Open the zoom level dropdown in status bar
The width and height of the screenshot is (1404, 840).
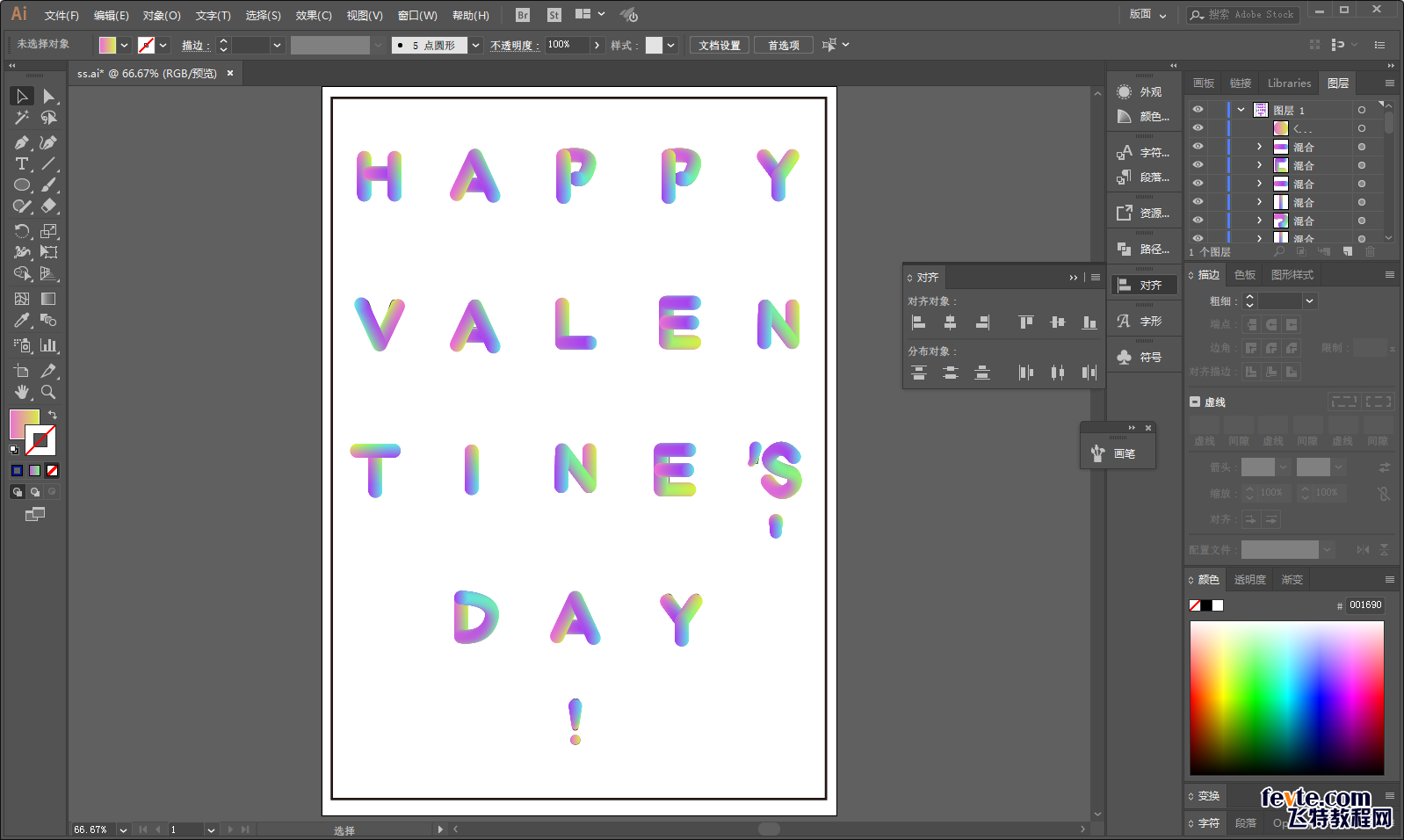point(123,829)
